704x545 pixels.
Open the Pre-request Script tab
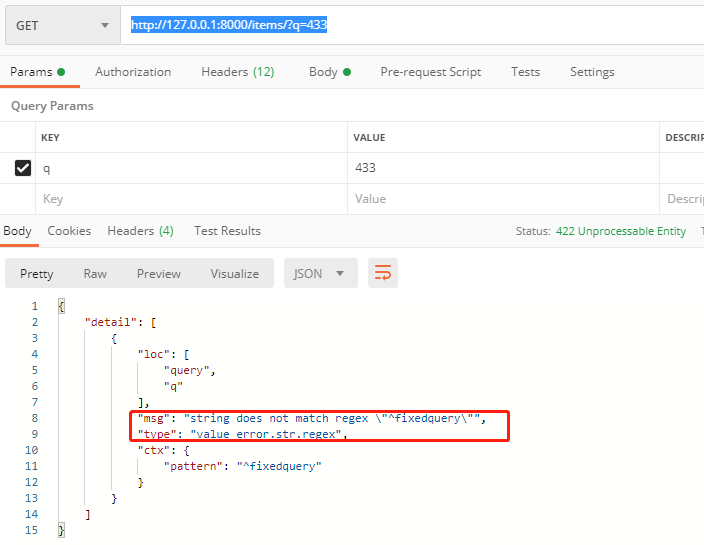[x=430, y=72]
